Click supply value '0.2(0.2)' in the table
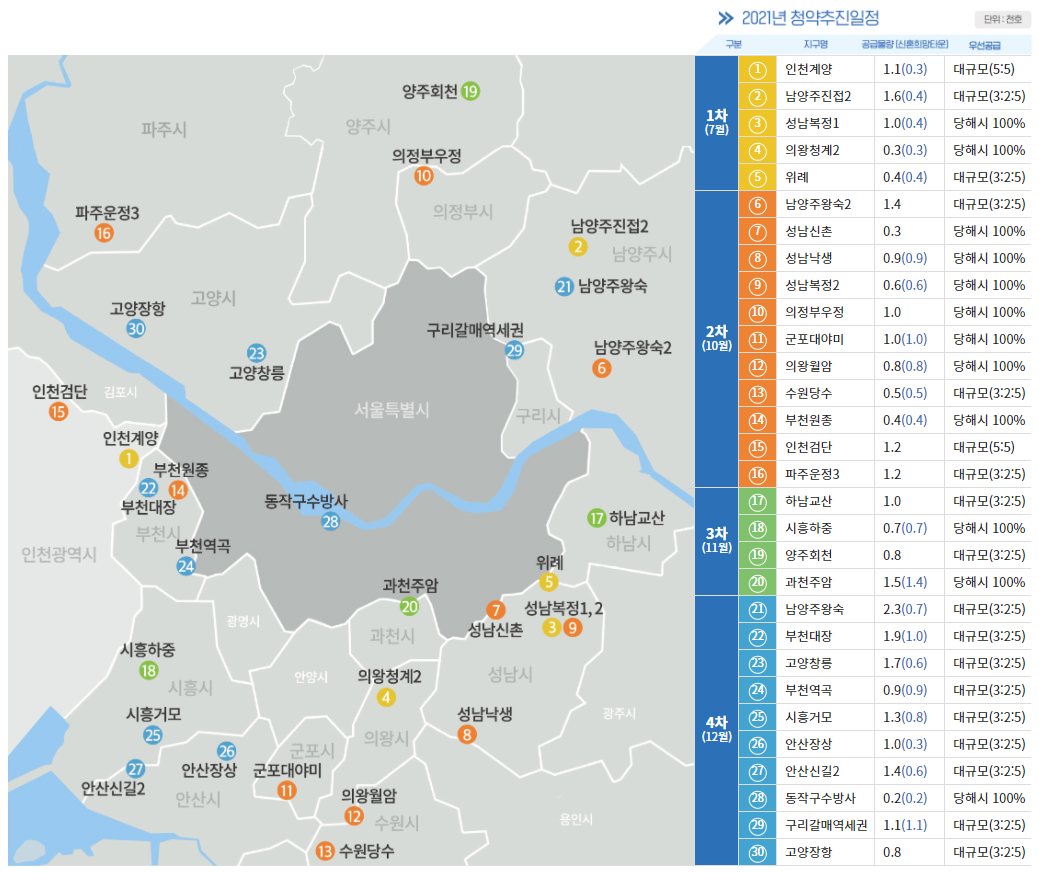1039x873 pixels. 904,798
